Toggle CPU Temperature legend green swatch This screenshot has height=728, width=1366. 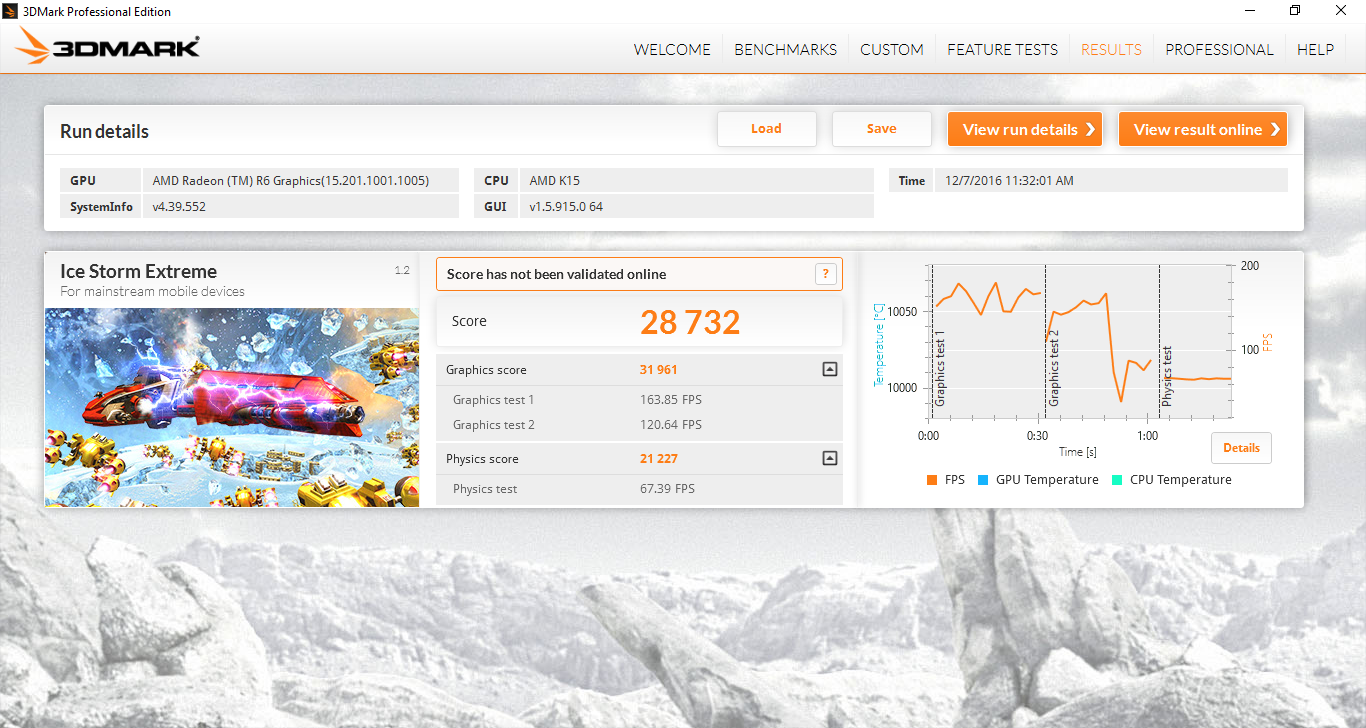1117,480
